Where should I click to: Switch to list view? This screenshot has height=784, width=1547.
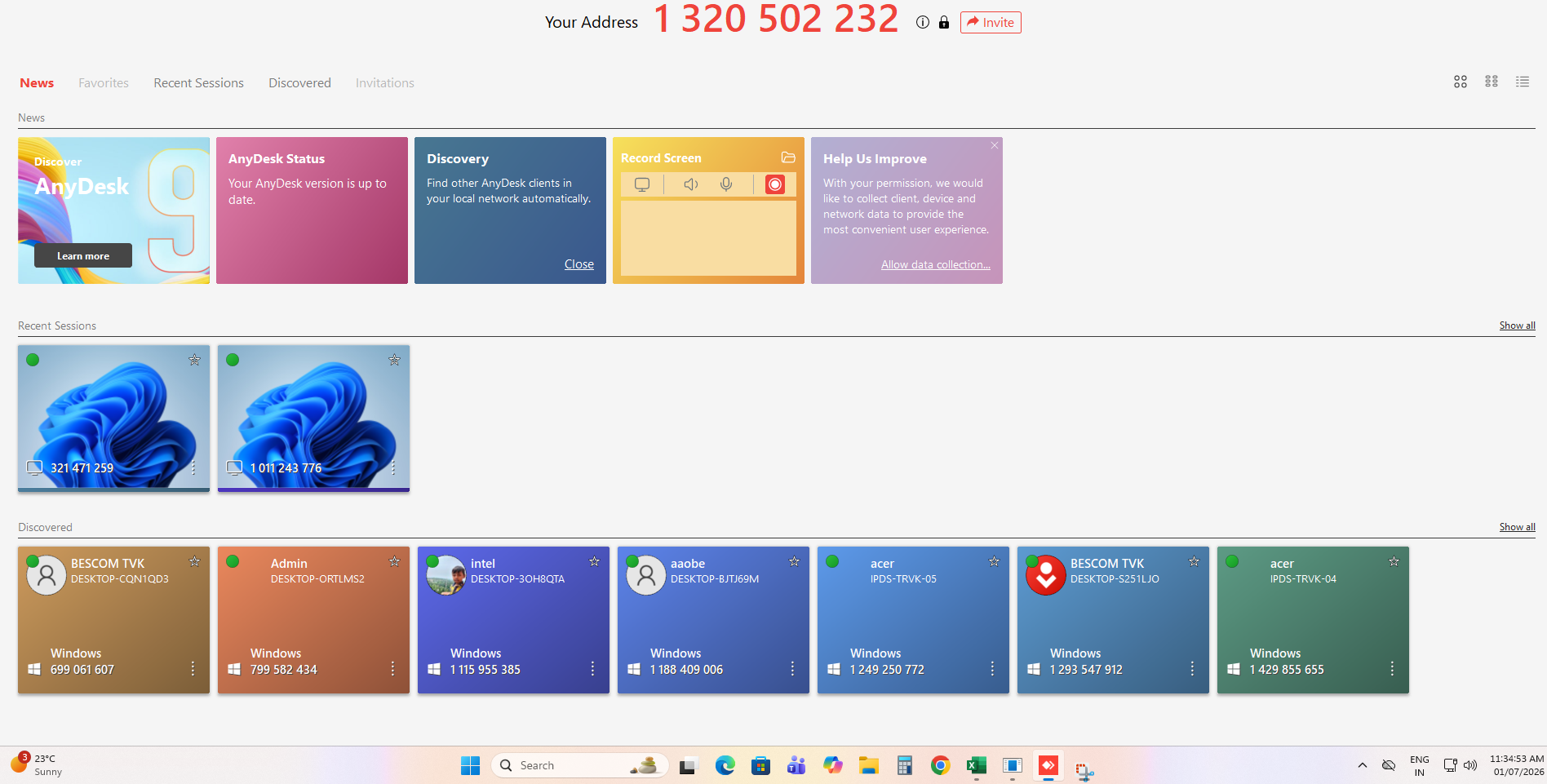(1523, 82)
